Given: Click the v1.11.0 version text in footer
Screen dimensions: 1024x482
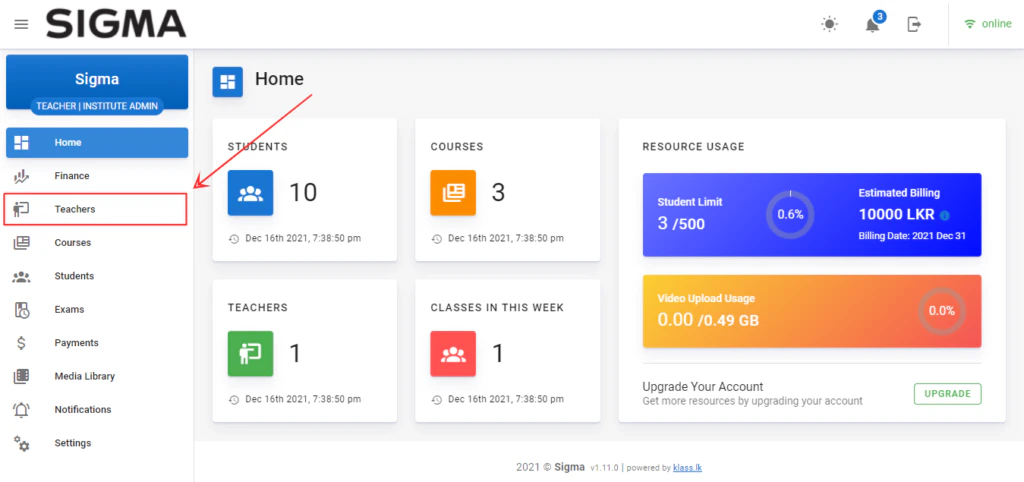Looking at the screenshot, I should tap(604, 468).
